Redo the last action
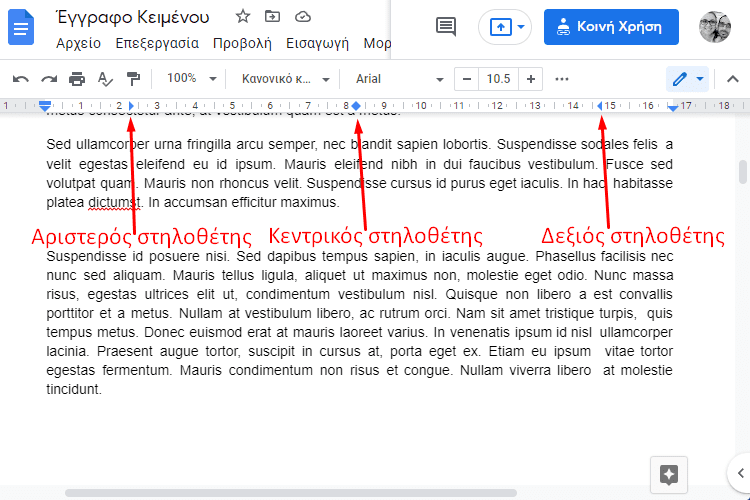 (x=49, y=79)
